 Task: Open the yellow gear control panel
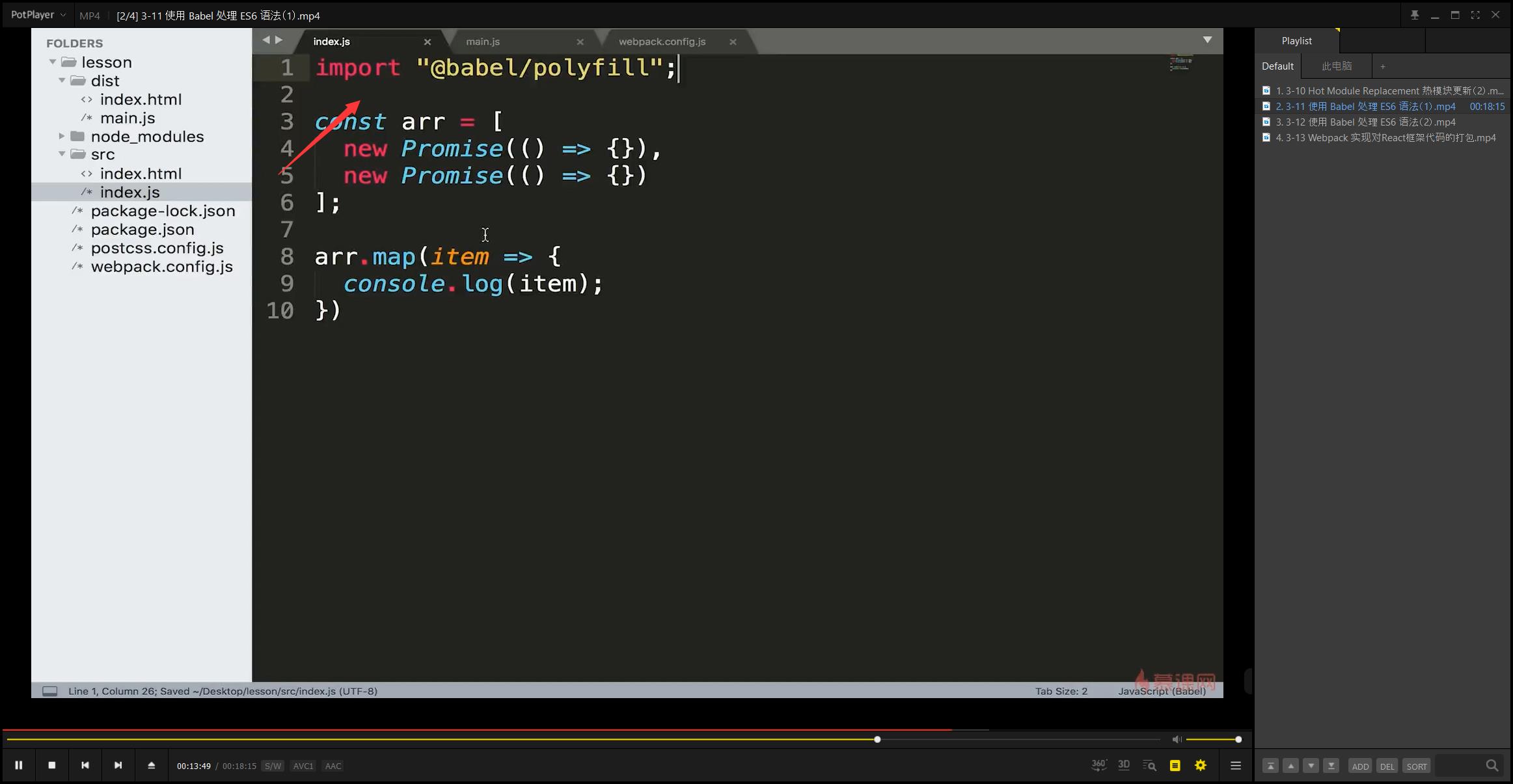pyautogui.click(x=1201, y=766)
